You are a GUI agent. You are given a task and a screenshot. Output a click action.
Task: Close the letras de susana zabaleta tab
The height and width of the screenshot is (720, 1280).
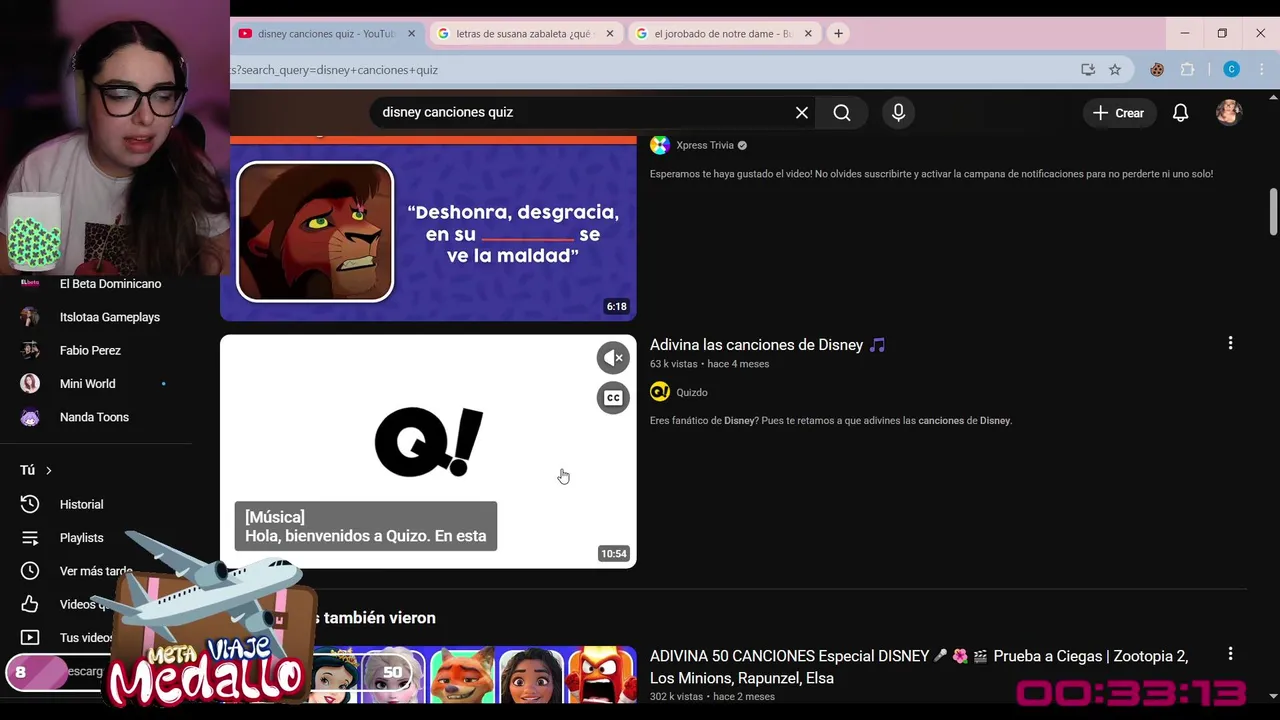609,34
